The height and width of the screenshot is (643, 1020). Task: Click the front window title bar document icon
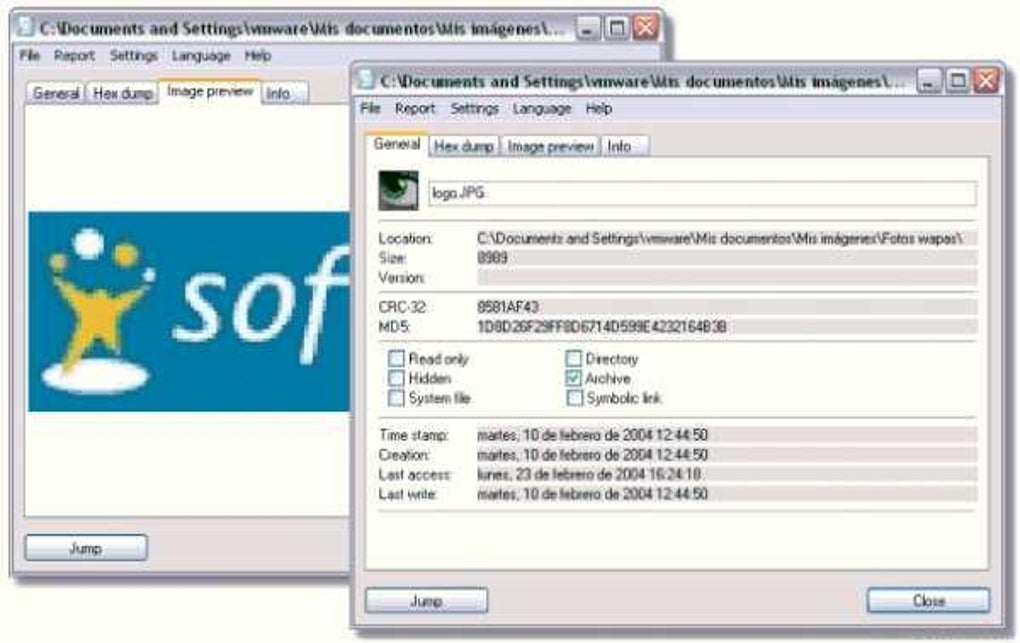tap(367, 80)
